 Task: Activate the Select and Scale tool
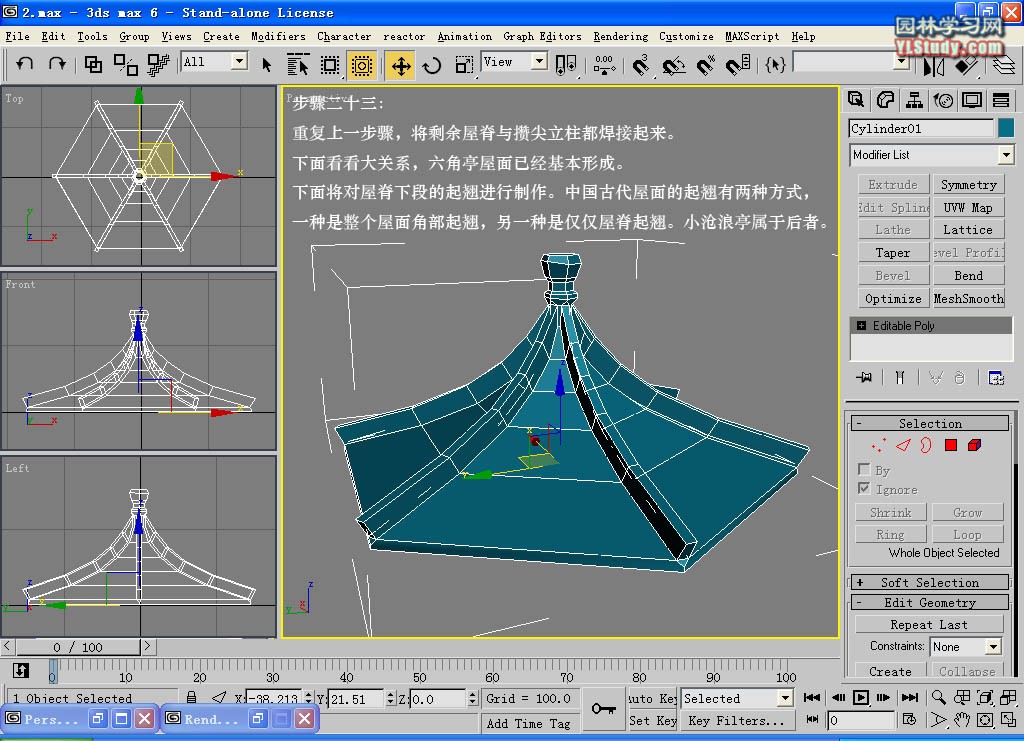464,65
